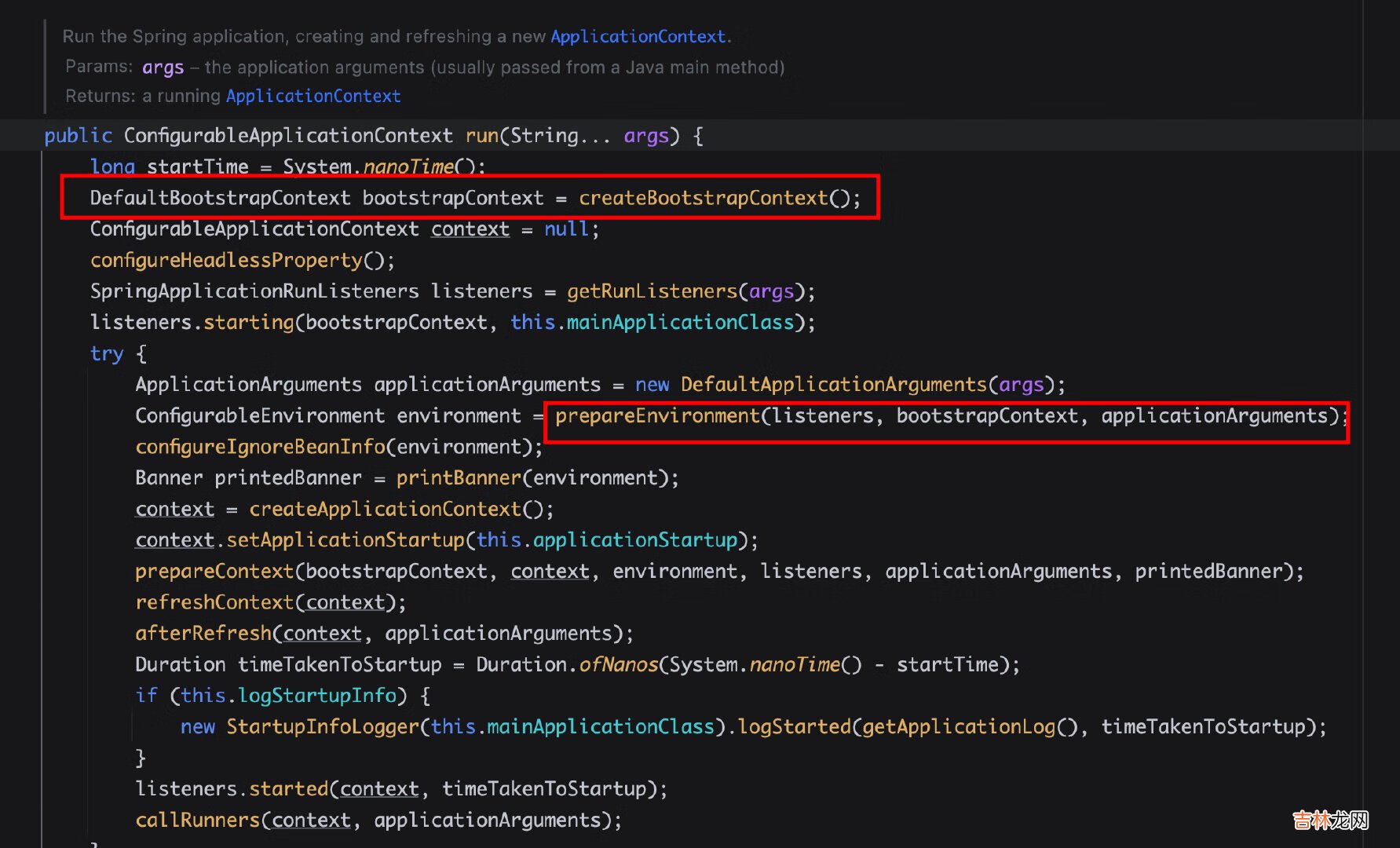
Task: Click the configureIgnoreBeanInfo call
Action: coord(260,447)
